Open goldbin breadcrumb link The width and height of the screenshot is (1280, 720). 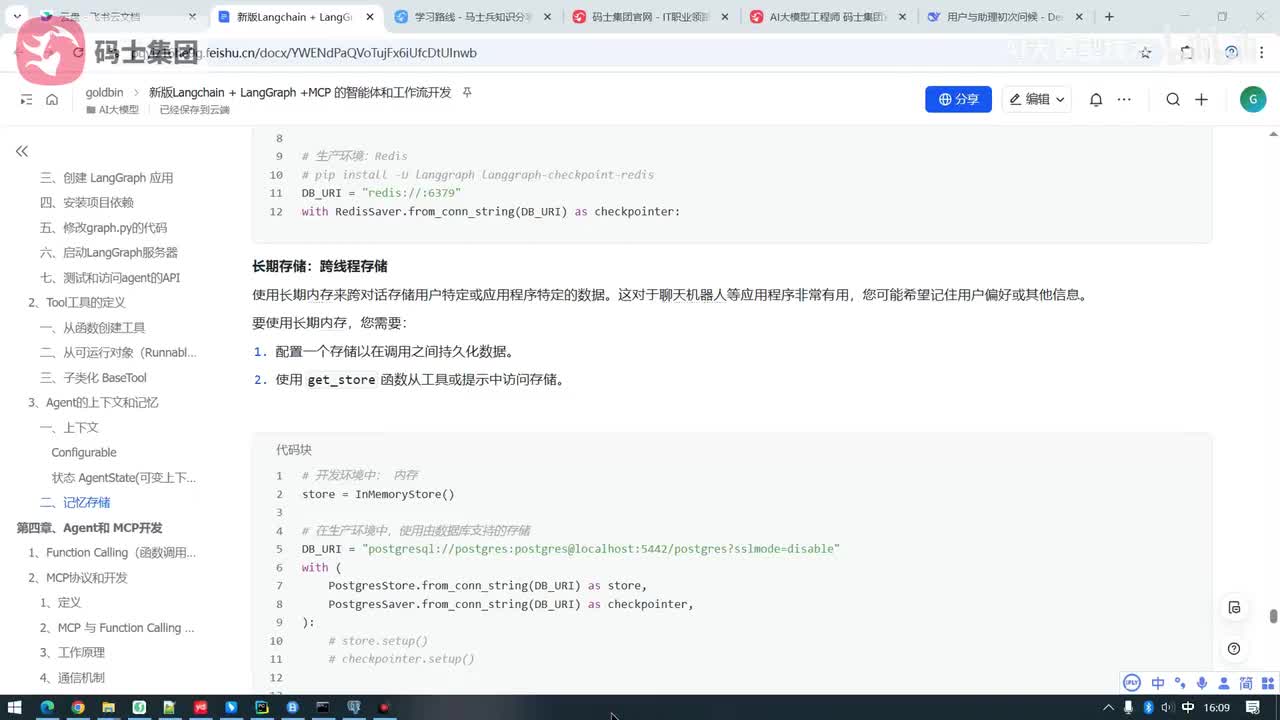pos(104,92)
